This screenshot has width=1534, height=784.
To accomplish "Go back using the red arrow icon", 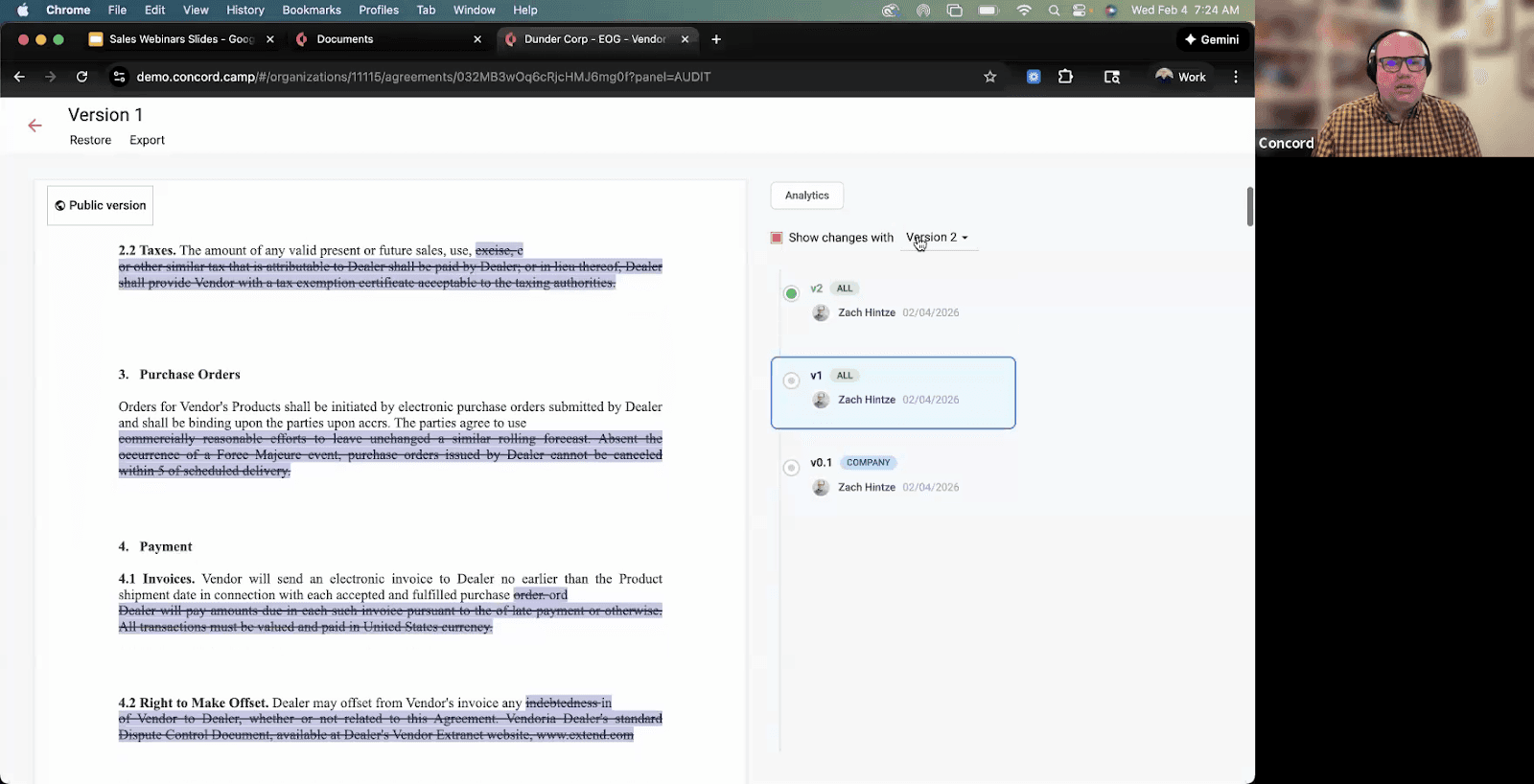I will tap(35, 126).
